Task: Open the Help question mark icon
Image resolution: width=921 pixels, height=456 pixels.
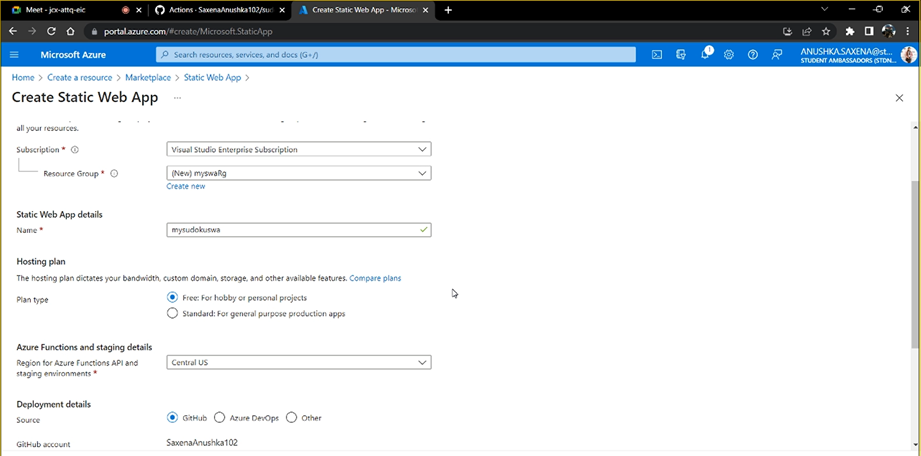Action: [x=752, y=55]
